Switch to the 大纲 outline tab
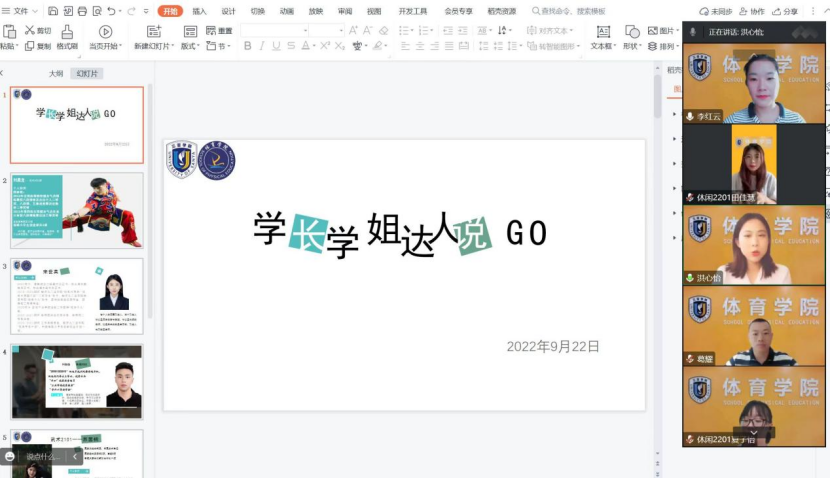The height and width of the screenshot is (479, 830). [57, 74]
